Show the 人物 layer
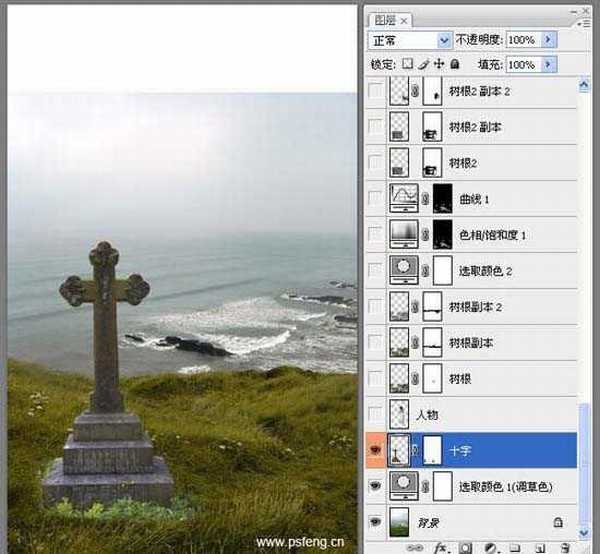600x554 pixels. (x=375, y=413)
